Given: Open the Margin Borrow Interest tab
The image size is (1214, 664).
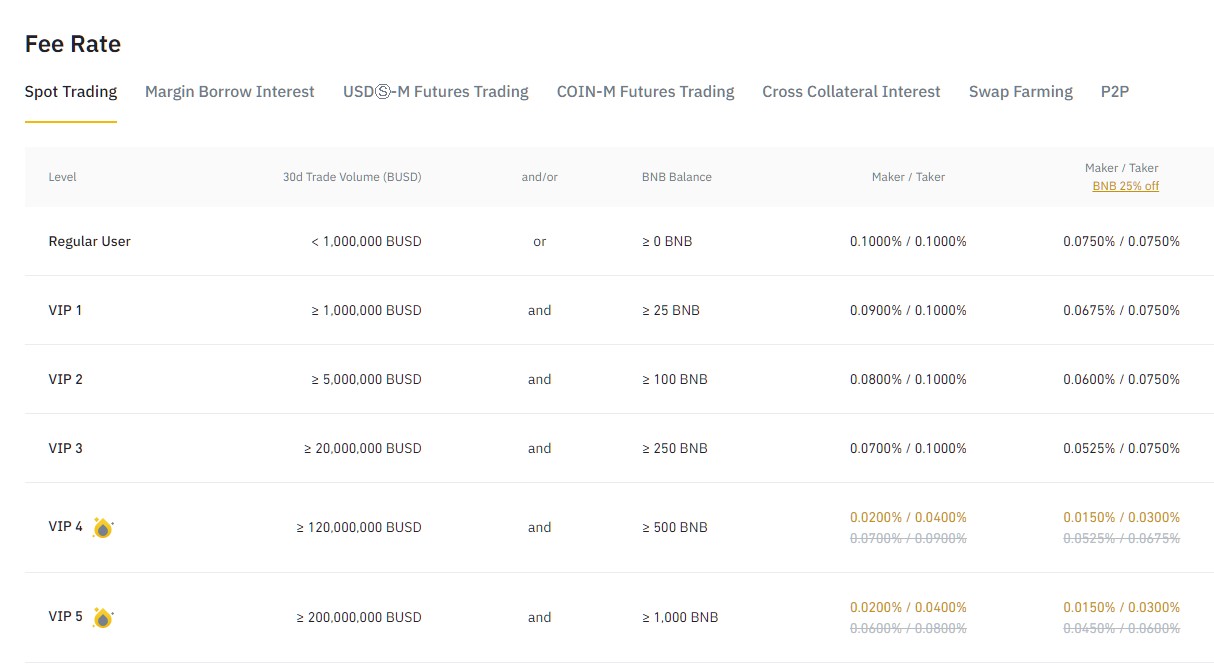Looking at the screenshot, I should tap(230, 92).
